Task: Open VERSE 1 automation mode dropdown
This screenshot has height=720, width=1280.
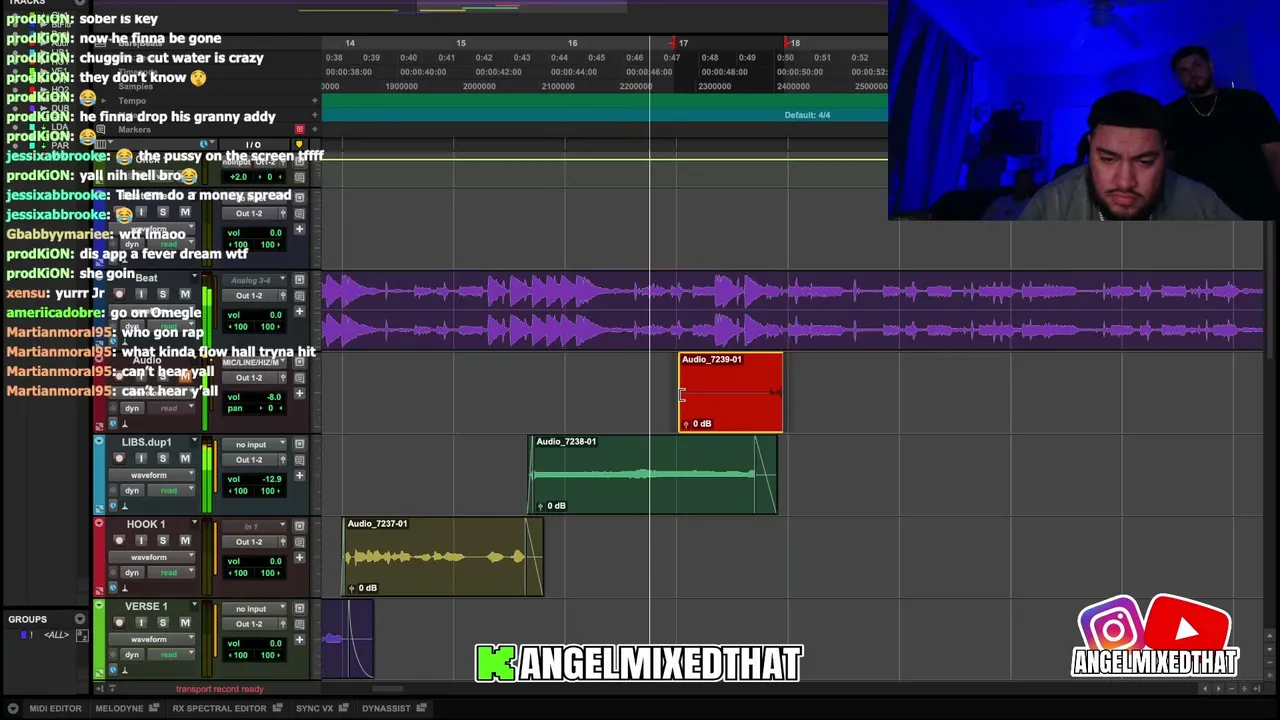Action: 171,655
